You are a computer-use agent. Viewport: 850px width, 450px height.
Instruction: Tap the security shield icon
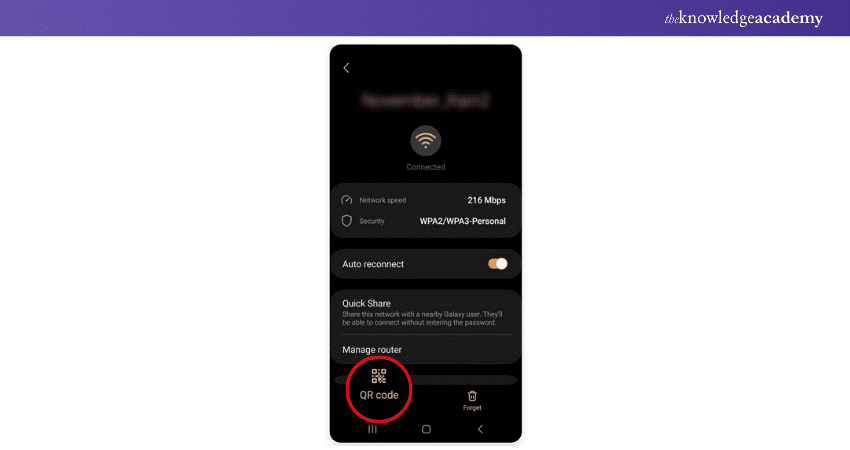pyautogui.click(x=347, y=221)
